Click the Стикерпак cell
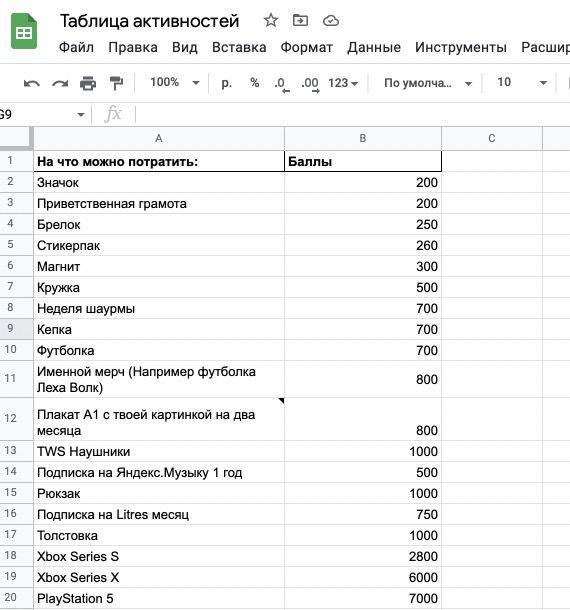This screenshot has width=570, height=610. coord(159,245)
